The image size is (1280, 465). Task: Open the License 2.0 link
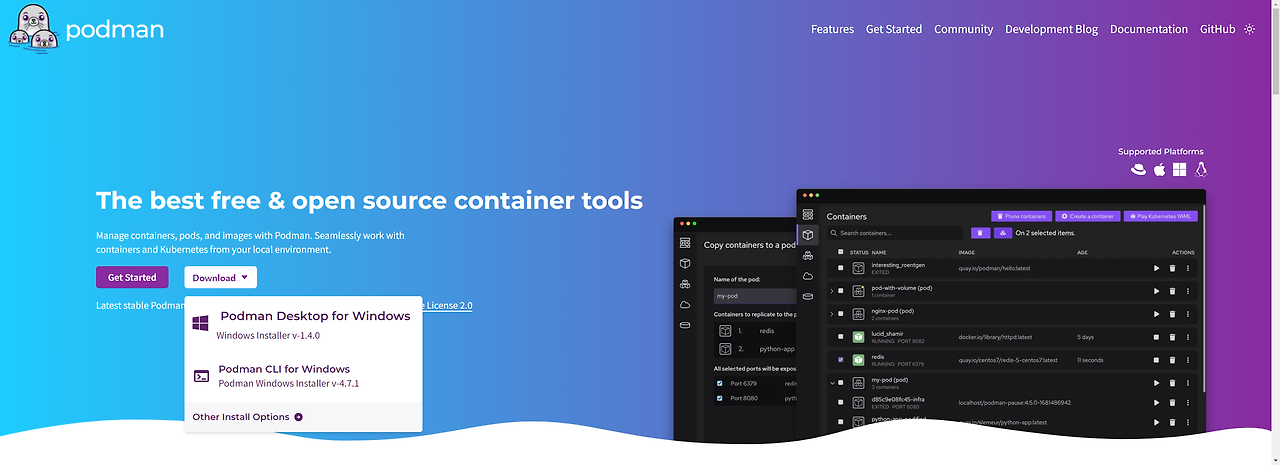point(448,305)
